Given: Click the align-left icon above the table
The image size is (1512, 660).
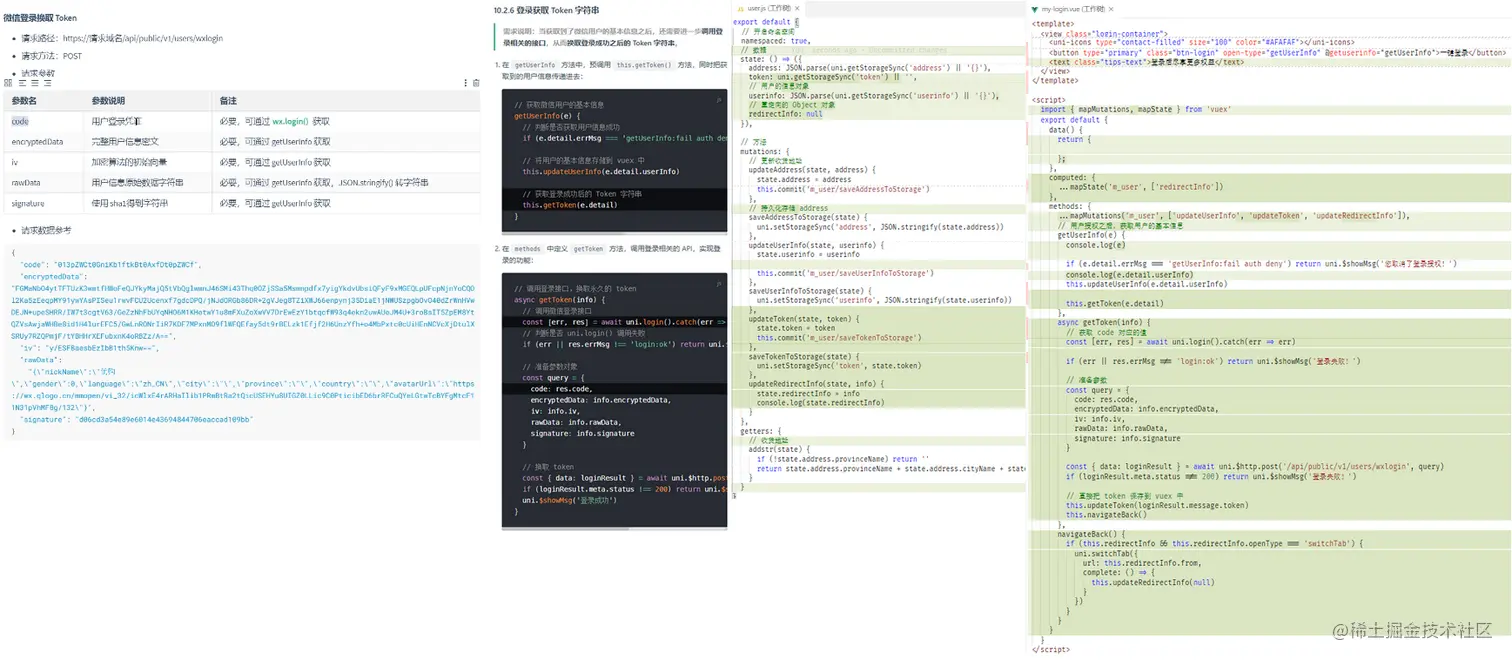Looking at the screenshot, I should pos(22,83).
